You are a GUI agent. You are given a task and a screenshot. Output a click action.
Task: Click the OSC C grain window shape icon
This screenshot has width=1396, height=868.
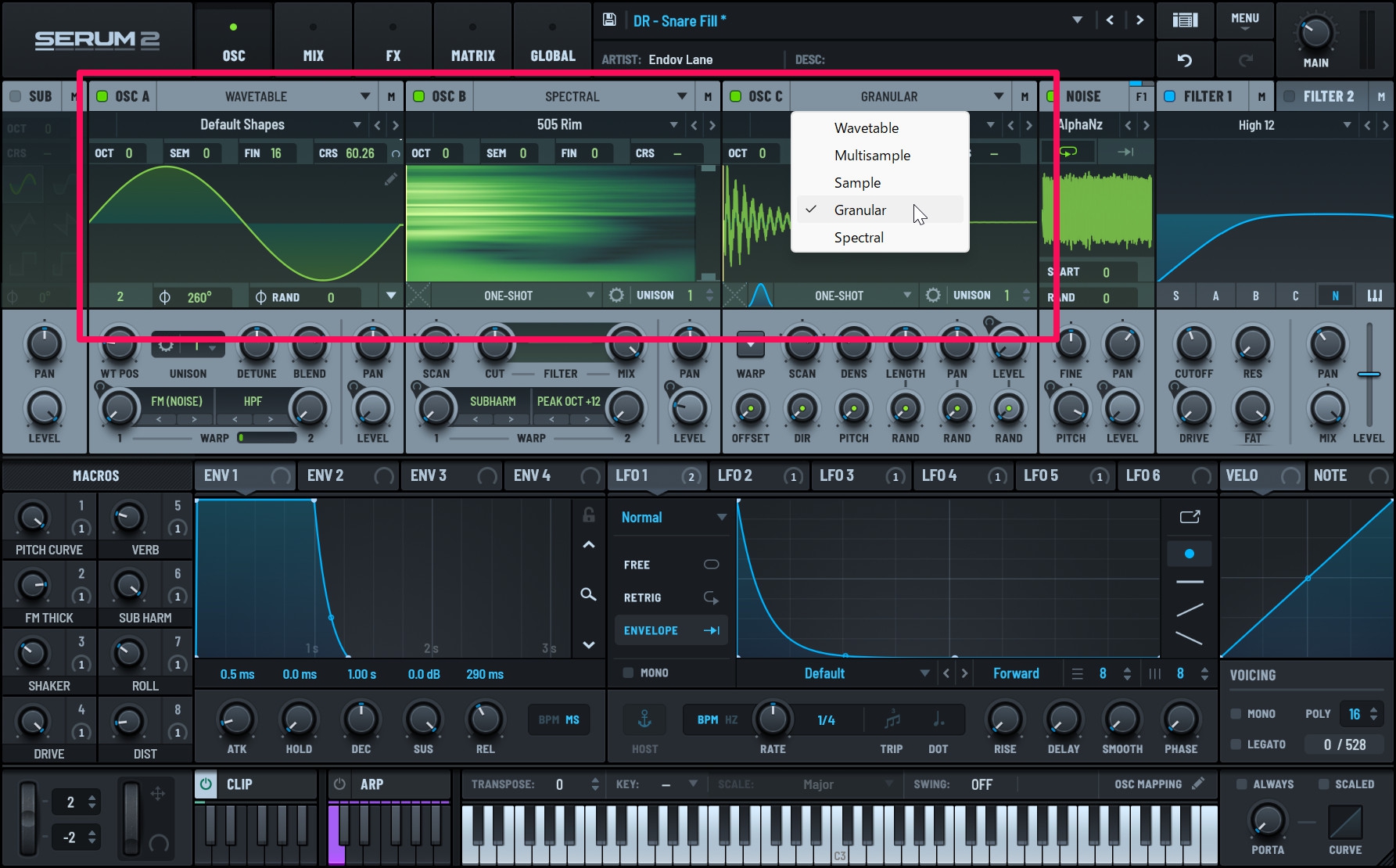click(x=761, y=296)
